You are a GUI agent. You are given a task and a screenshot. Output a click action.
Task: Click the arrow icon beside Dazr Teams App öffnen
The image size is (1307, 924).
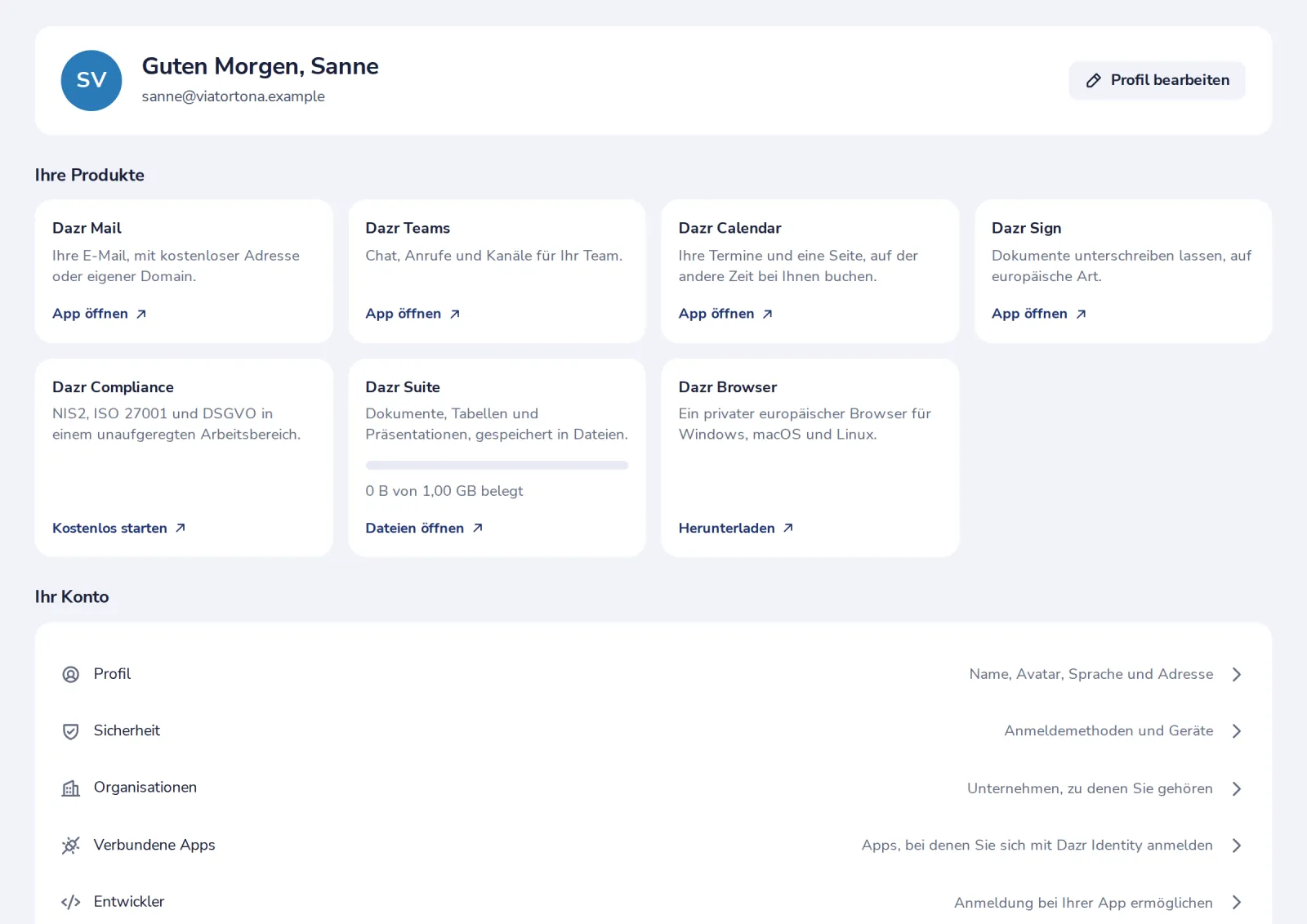pyautogui.click(x=455, y=314)
